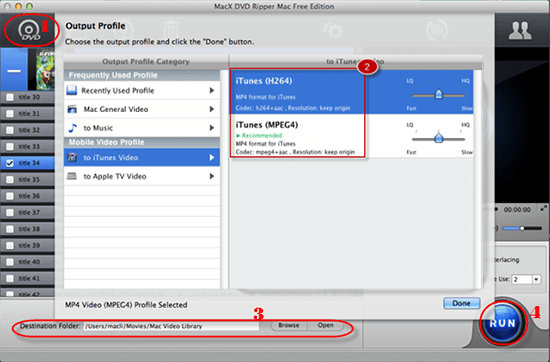The height and width of the screenshot is (362, 550).
Task: Select Mac General Video category
Action: click(142, 109)
